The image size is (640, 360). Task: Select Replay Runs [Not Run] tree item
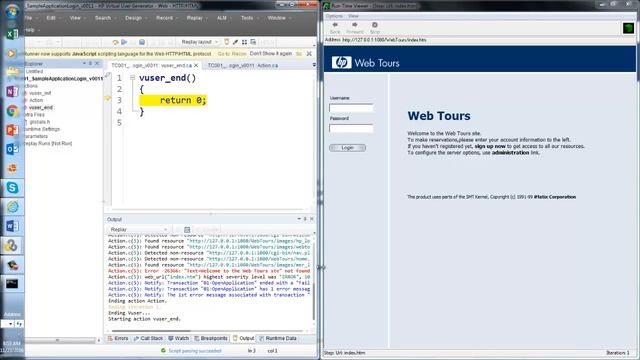click(48, 144)
